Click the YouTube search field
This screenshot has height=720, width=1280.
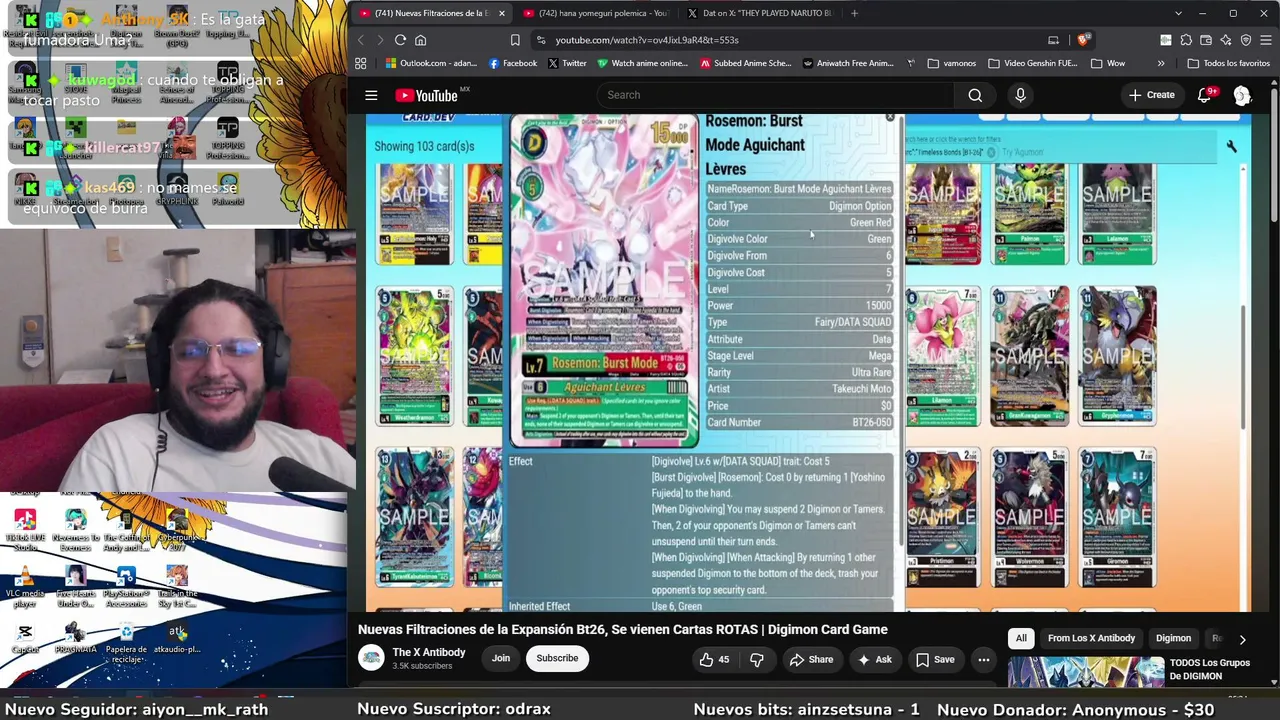[774, 95]
